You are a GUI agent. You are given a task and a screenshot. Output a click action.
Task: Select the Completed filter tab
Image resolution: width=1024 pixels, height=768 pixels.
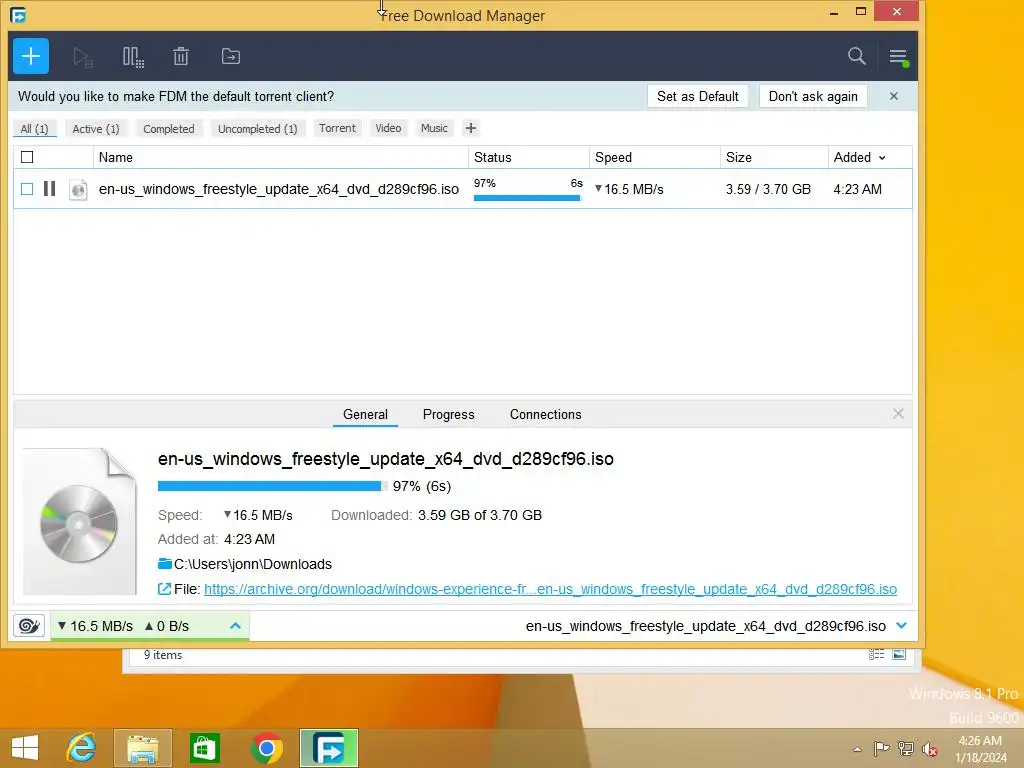[x=168, y=129]
